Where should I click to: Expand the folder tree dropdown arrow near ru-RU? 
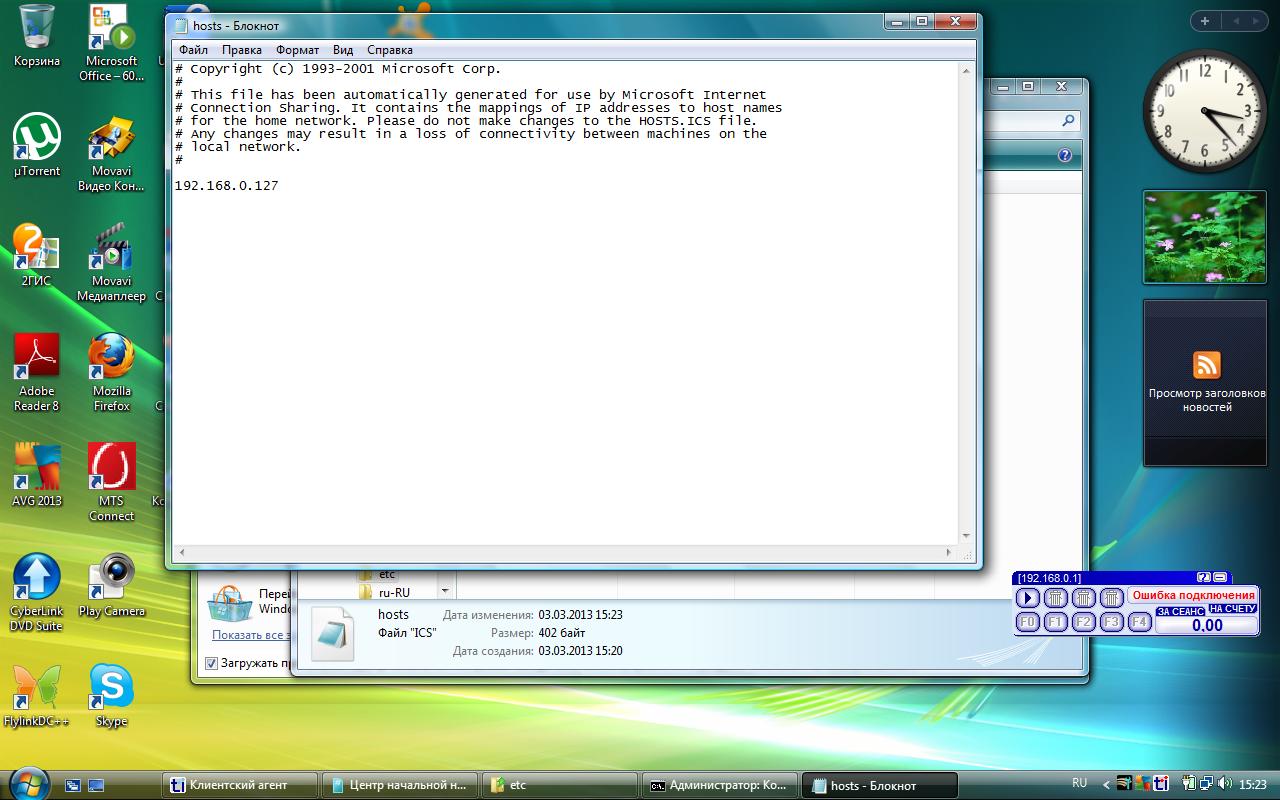point(445,592)
